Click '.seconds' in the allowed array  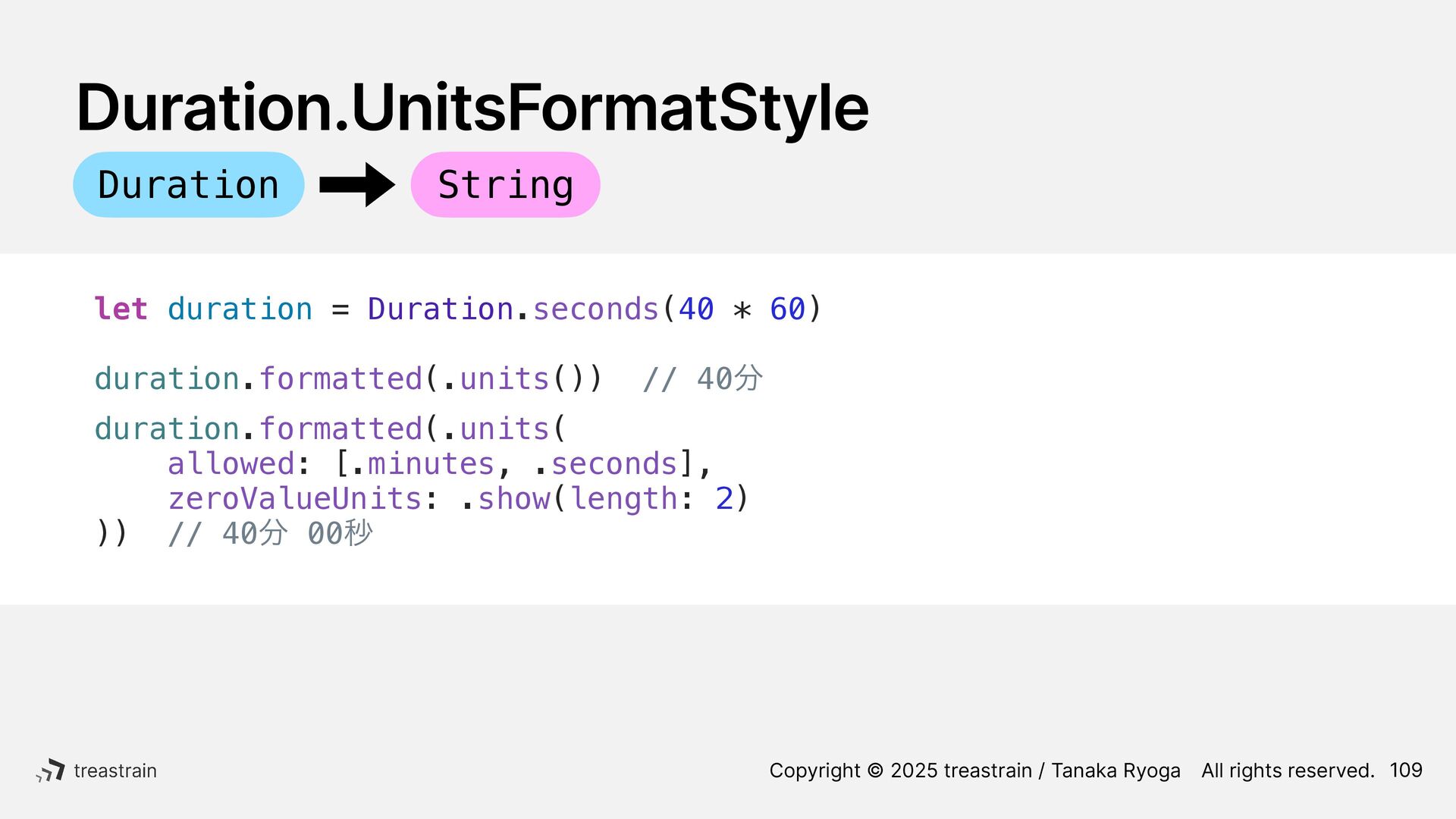[x=605, y=463]
